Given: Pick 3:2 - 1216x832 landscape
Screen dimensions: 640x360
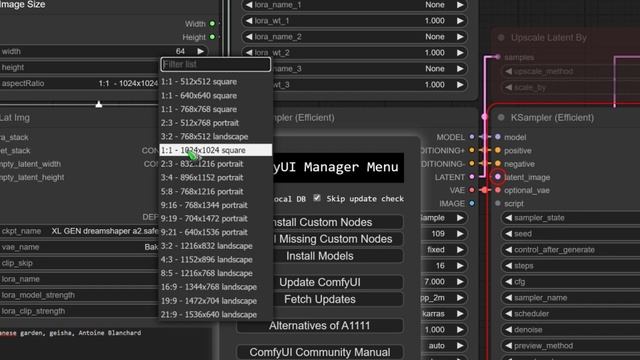Looking at the screenshot, I should click(216, 246).
